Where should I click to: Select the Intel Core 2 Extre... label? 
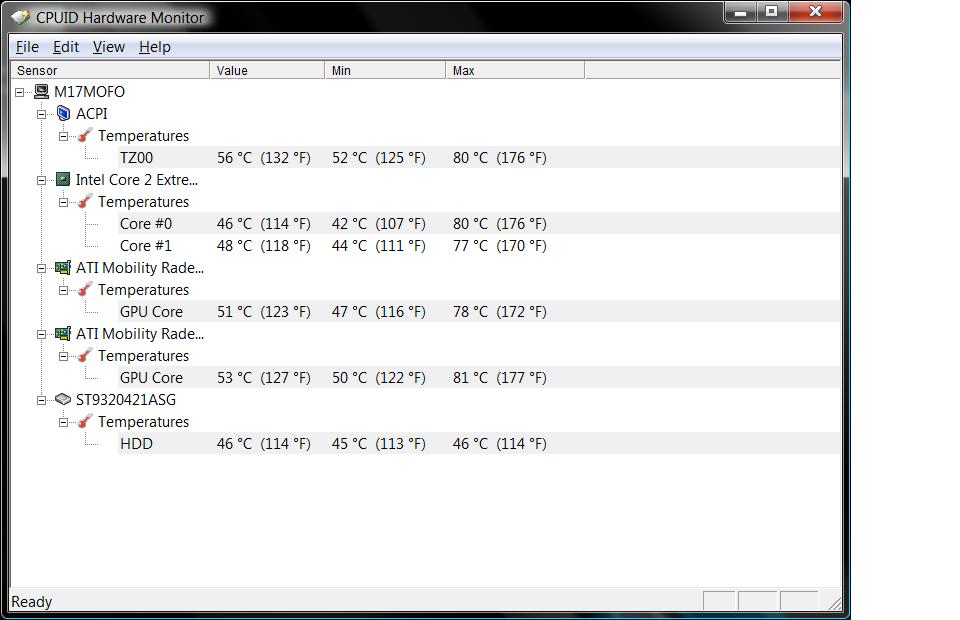coord(137,180)
